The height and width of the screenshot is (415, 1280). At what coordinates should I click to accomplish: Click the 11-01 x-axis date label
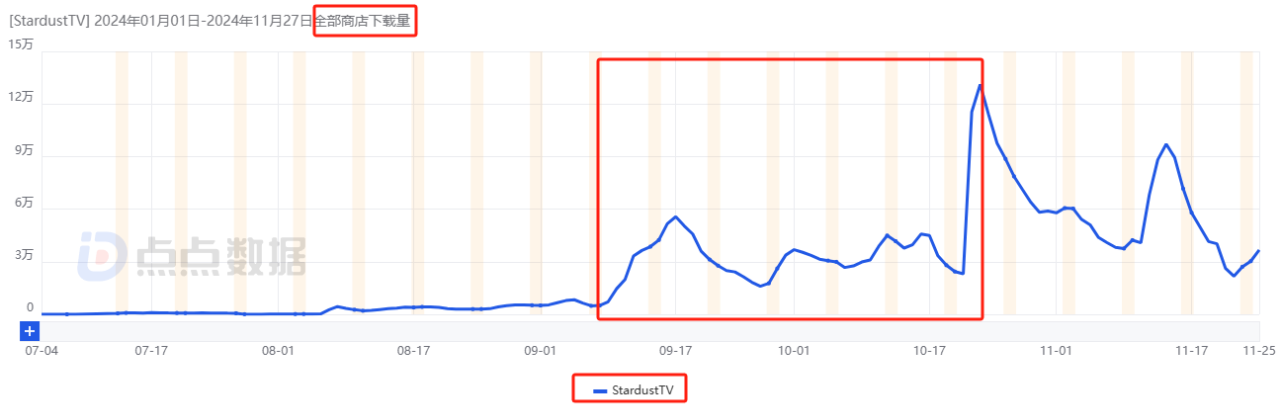[1056, 351]
